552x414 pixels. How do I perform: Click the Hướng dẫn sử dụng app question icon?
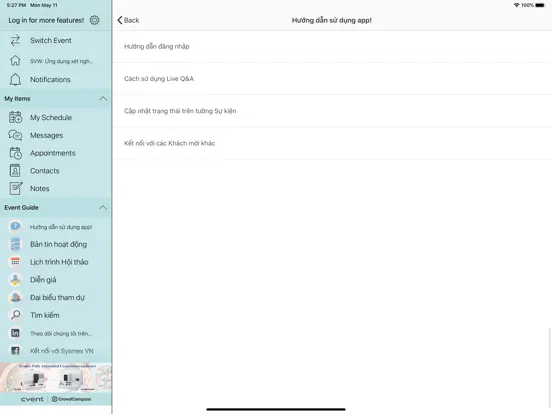[x=15, y=226]
